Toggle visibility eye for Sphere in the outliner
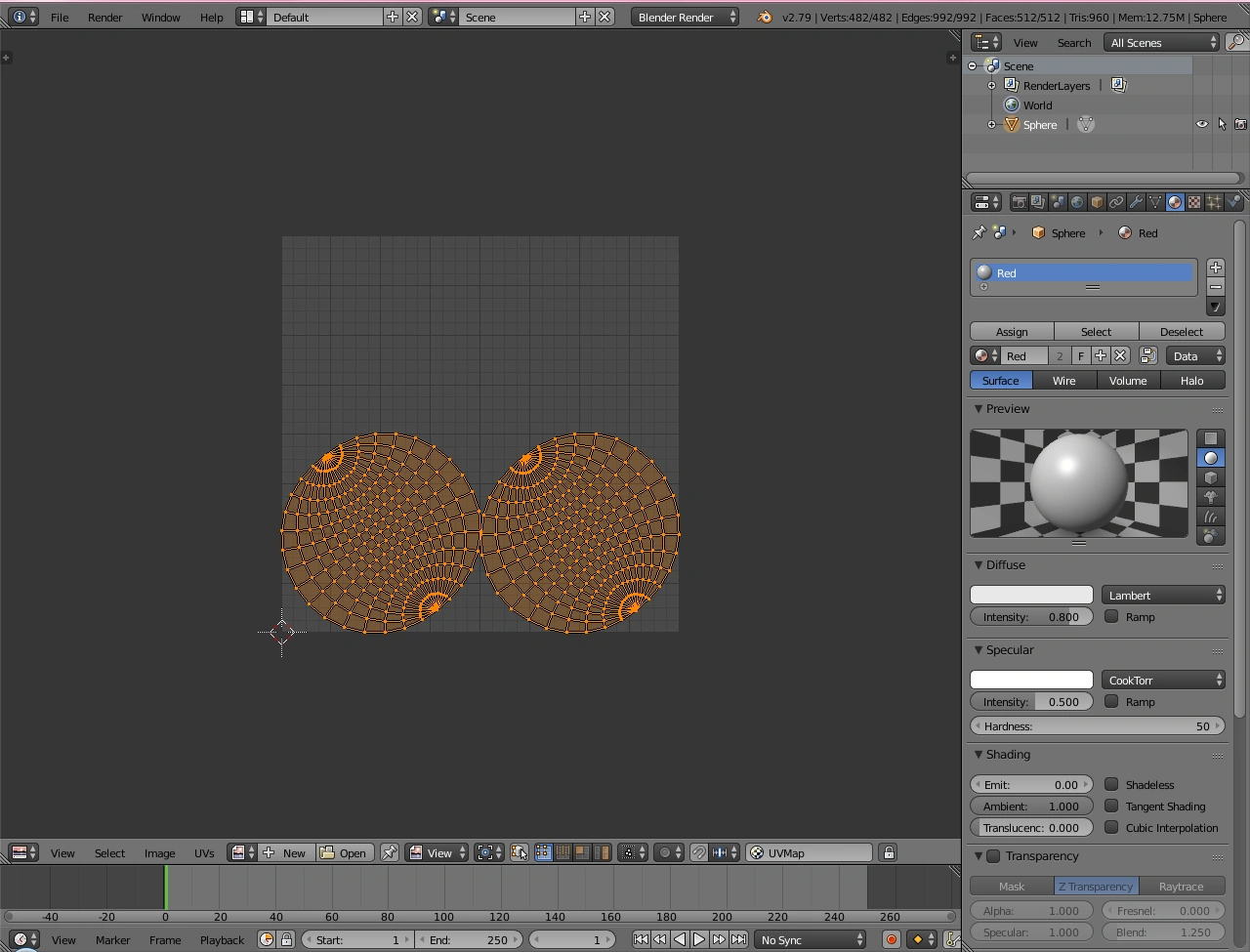The width and height of the screenshot is (1250, 952). (x=1202, y=124)
